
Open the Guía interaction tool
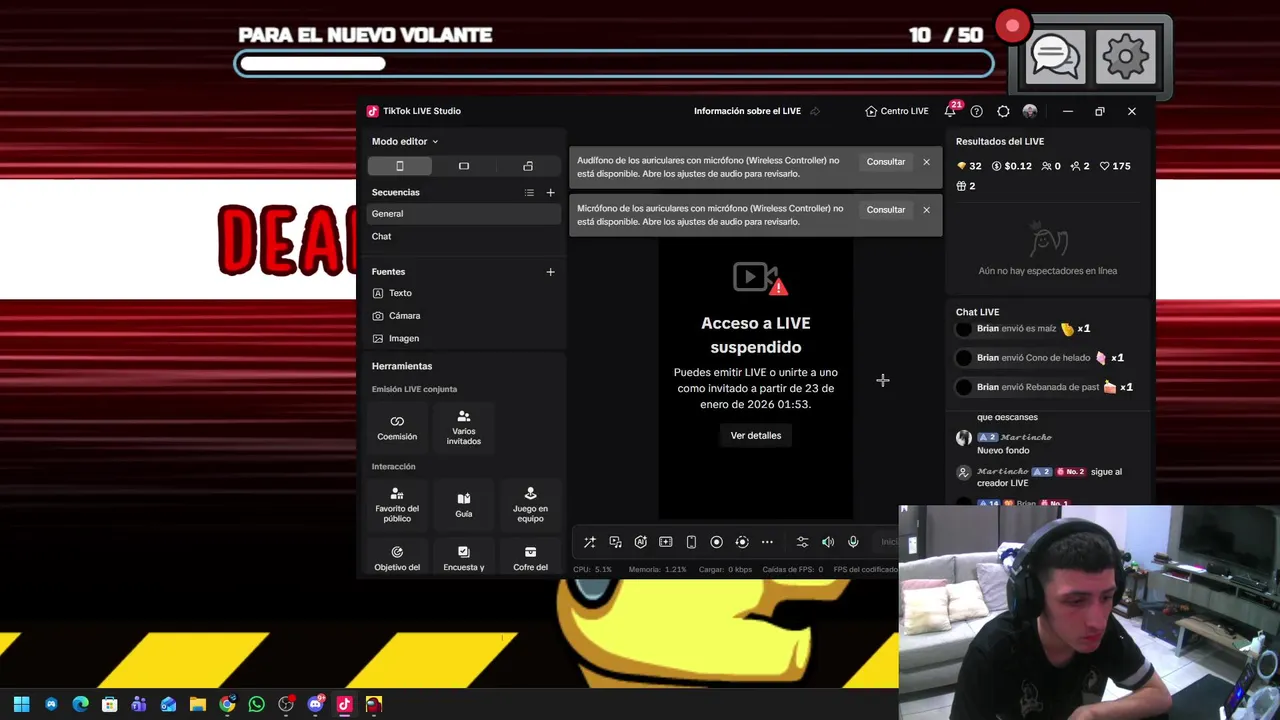pos(464,504)
